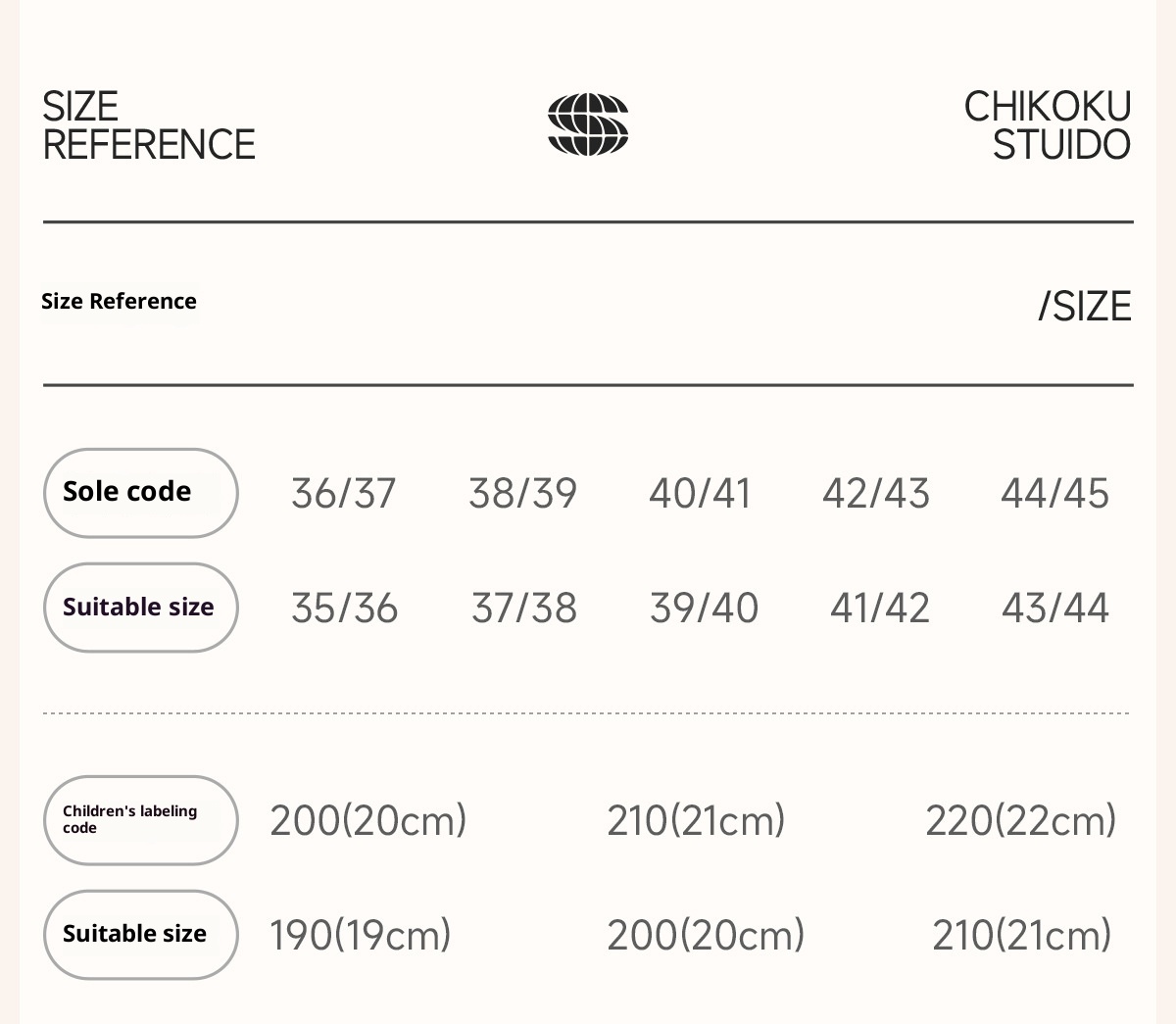The width and height of the screenshot is (1176, 1024).
Task: Click the lower Suitable size pill label
Action: [140, 934]
